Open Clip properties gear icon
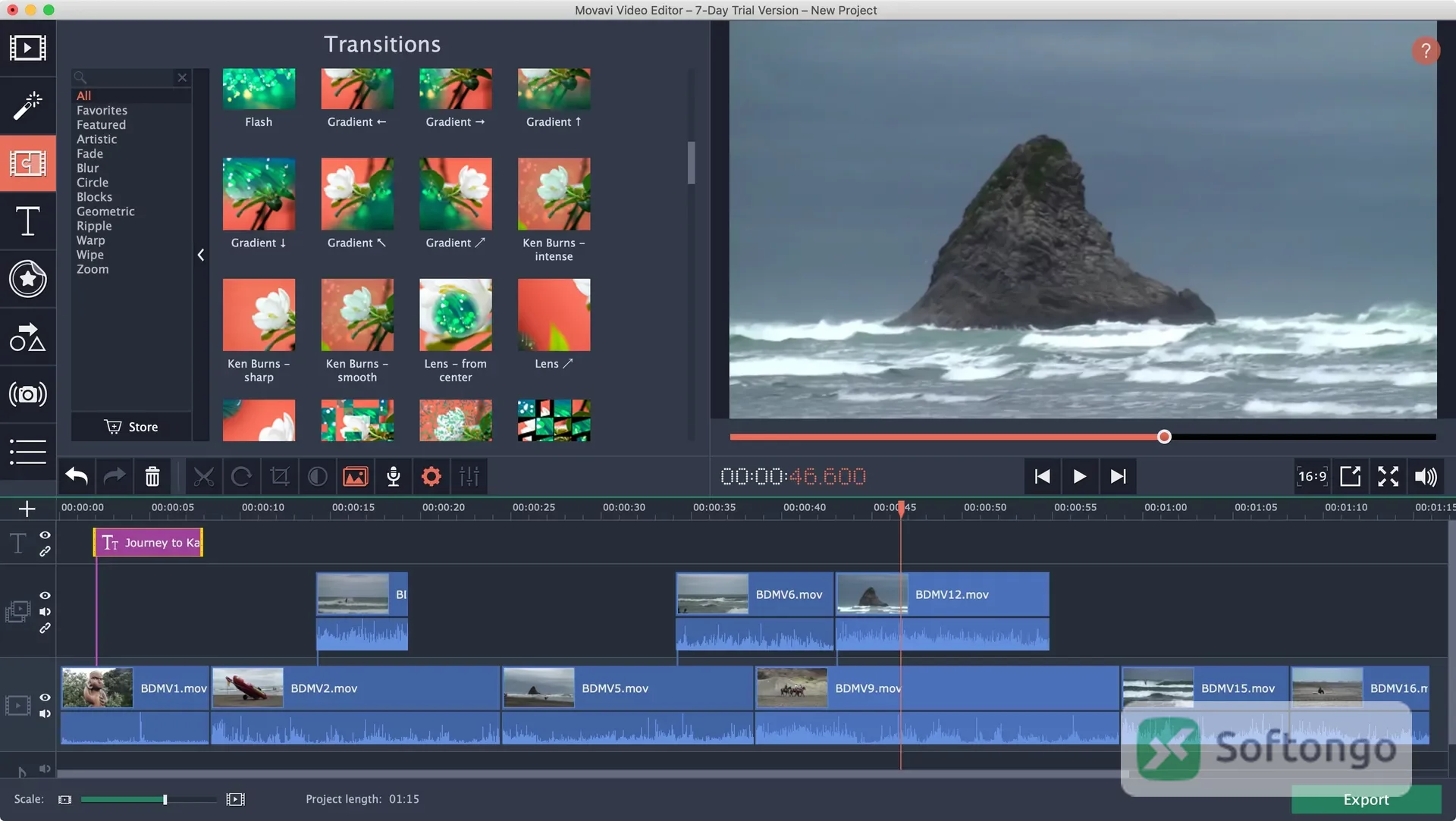 tap(431, 476)
